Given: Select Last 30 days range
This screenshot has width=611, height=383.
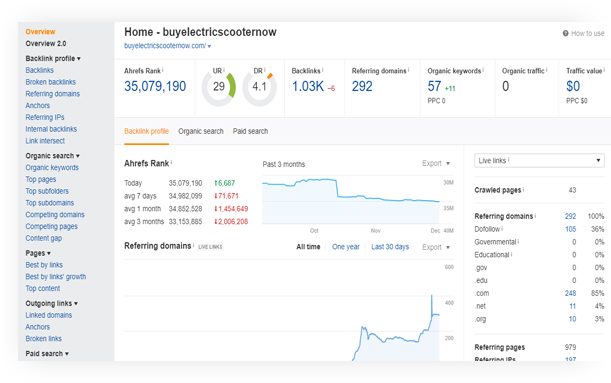Looking at the screenshot, I should 390,247.
